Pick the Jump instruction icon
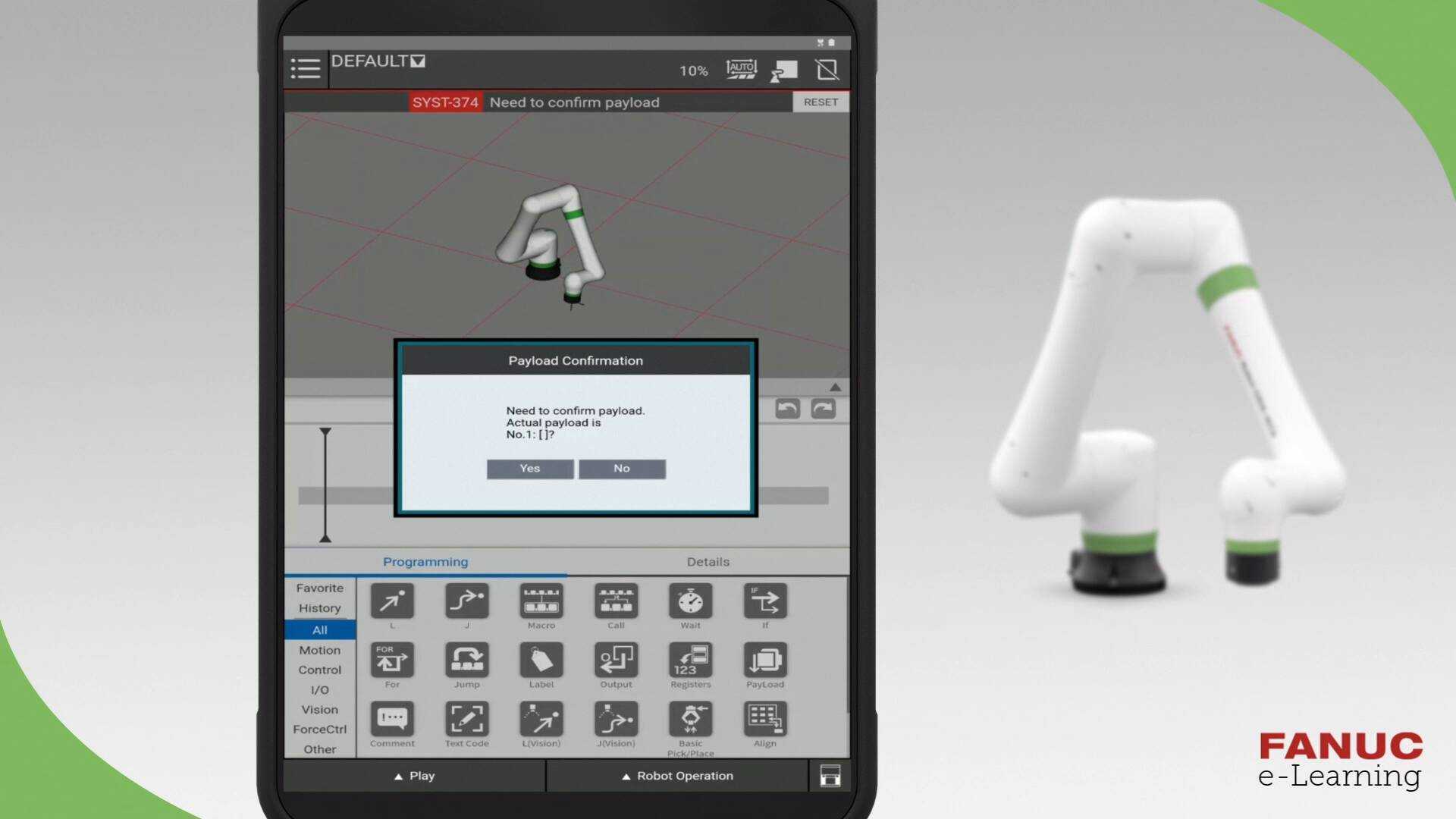 tap(467, 661)
